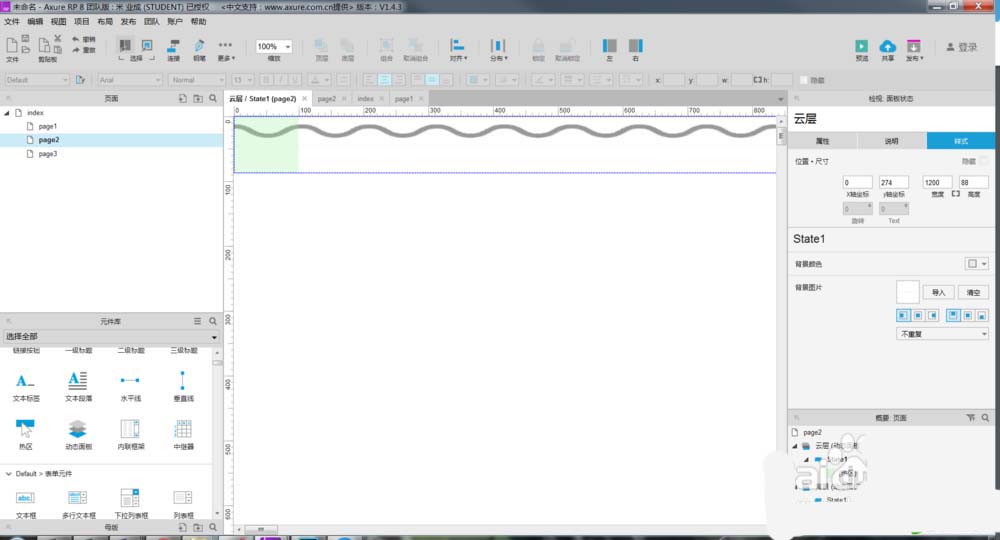Screen dimensions: 1000x540
Task: Expand the 不重复 background repeat dropdown
Action: (943, 334)
